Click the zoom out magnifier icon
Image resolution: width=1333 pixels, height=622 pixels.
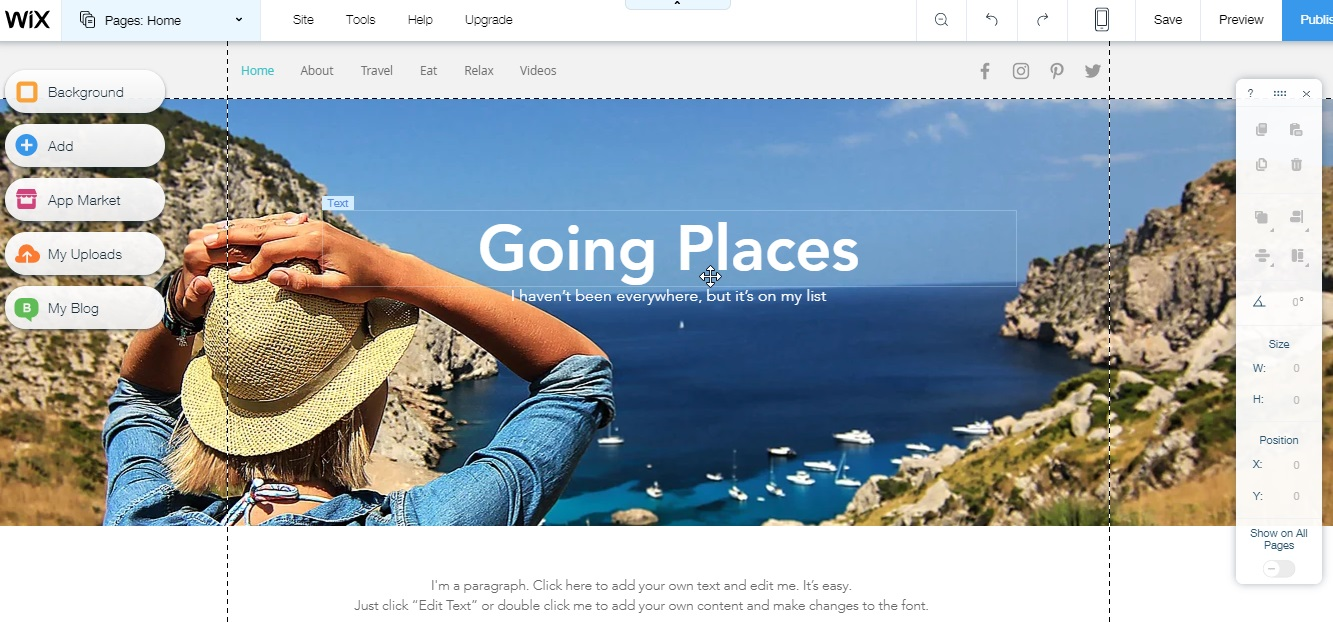941,20
